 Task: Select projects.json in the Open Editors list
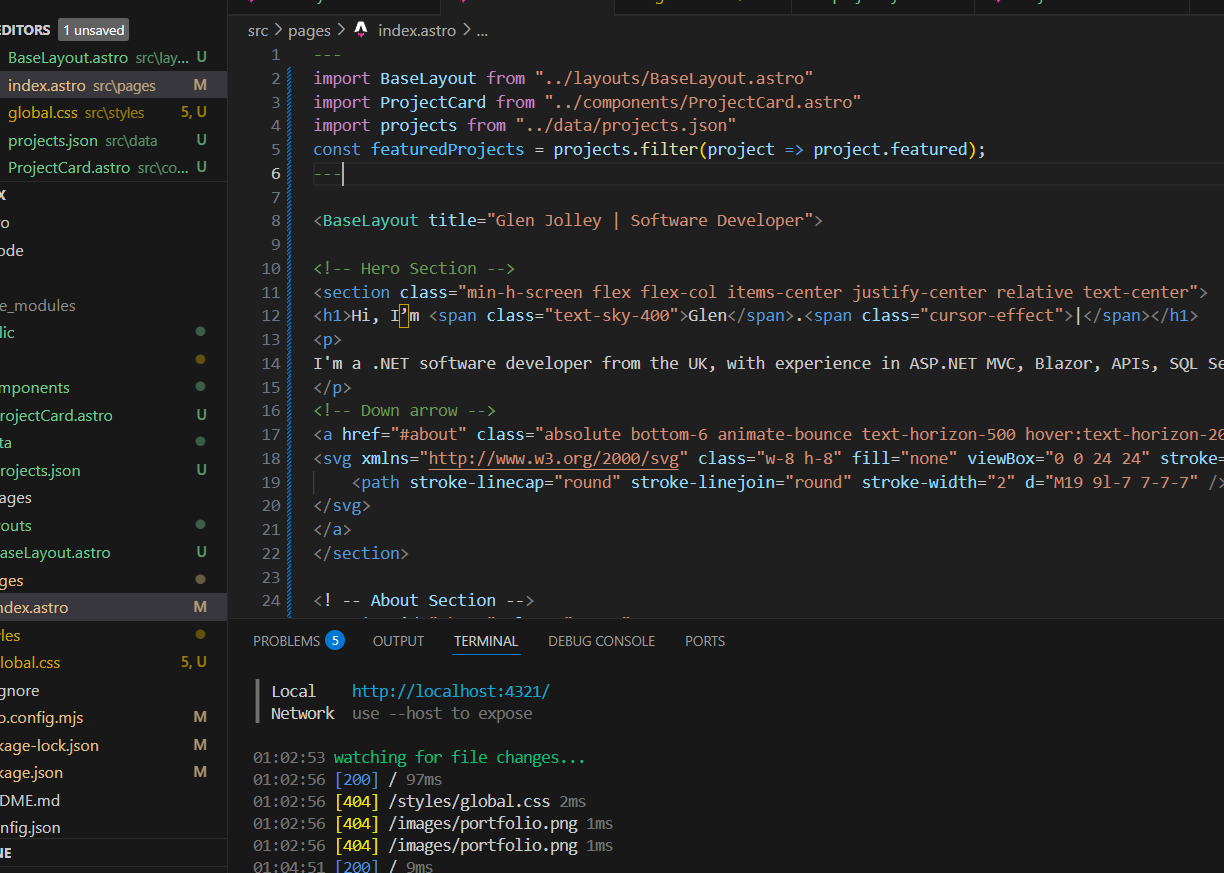pyautogui.click(x=52, y=141)
